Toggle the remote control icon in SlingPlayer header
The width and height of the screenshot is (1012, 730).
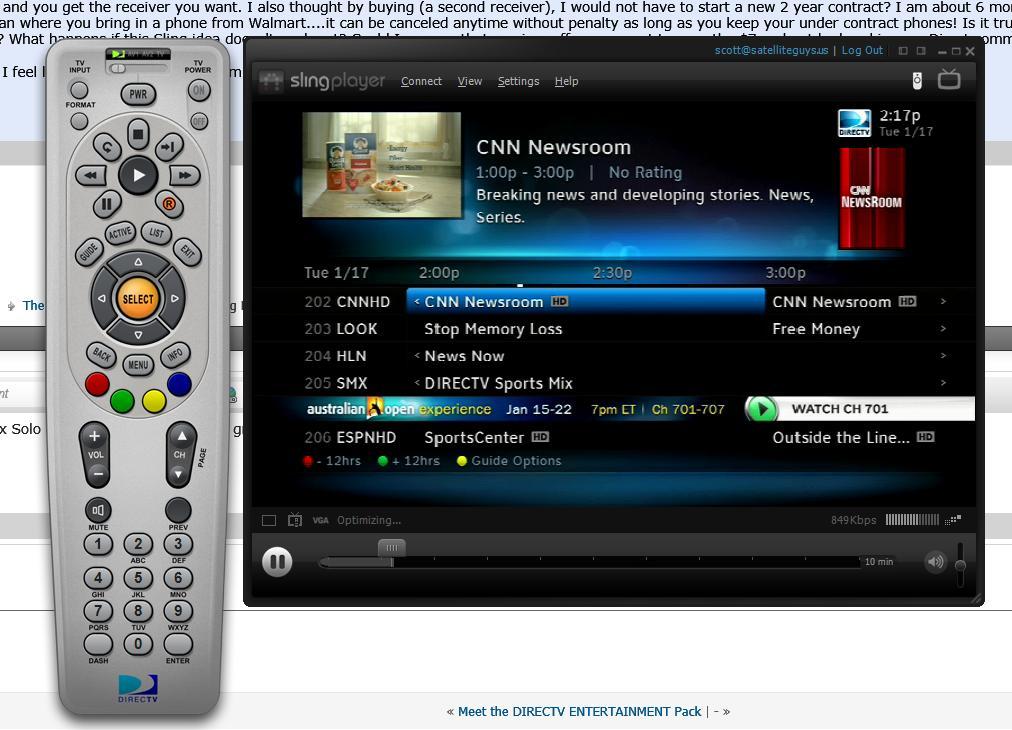[917, 81]
